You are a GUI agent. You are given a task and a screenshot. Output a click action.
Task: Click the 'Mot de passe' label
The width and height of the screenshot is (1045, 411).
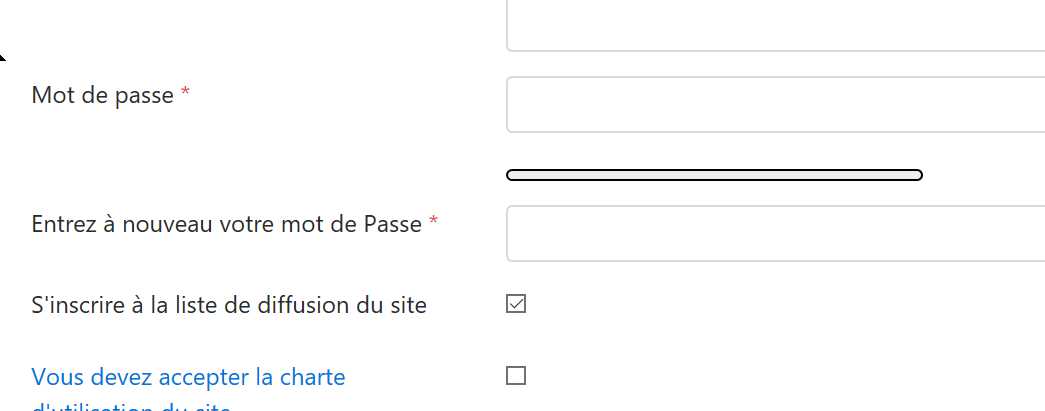pos(102,95)
